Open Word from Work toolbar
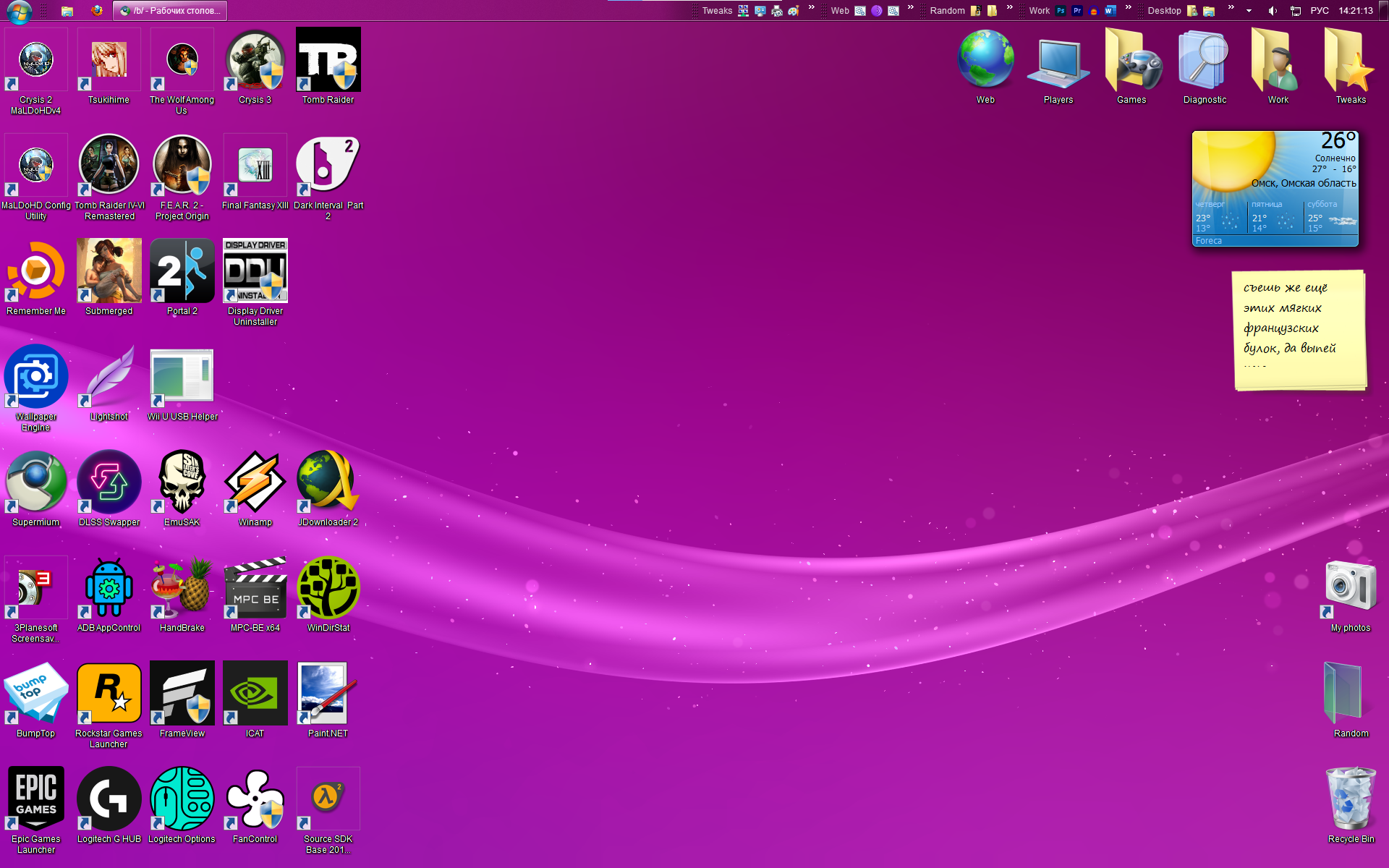The height and width of the screenshot is (868, 1389). pos(1109,11)
